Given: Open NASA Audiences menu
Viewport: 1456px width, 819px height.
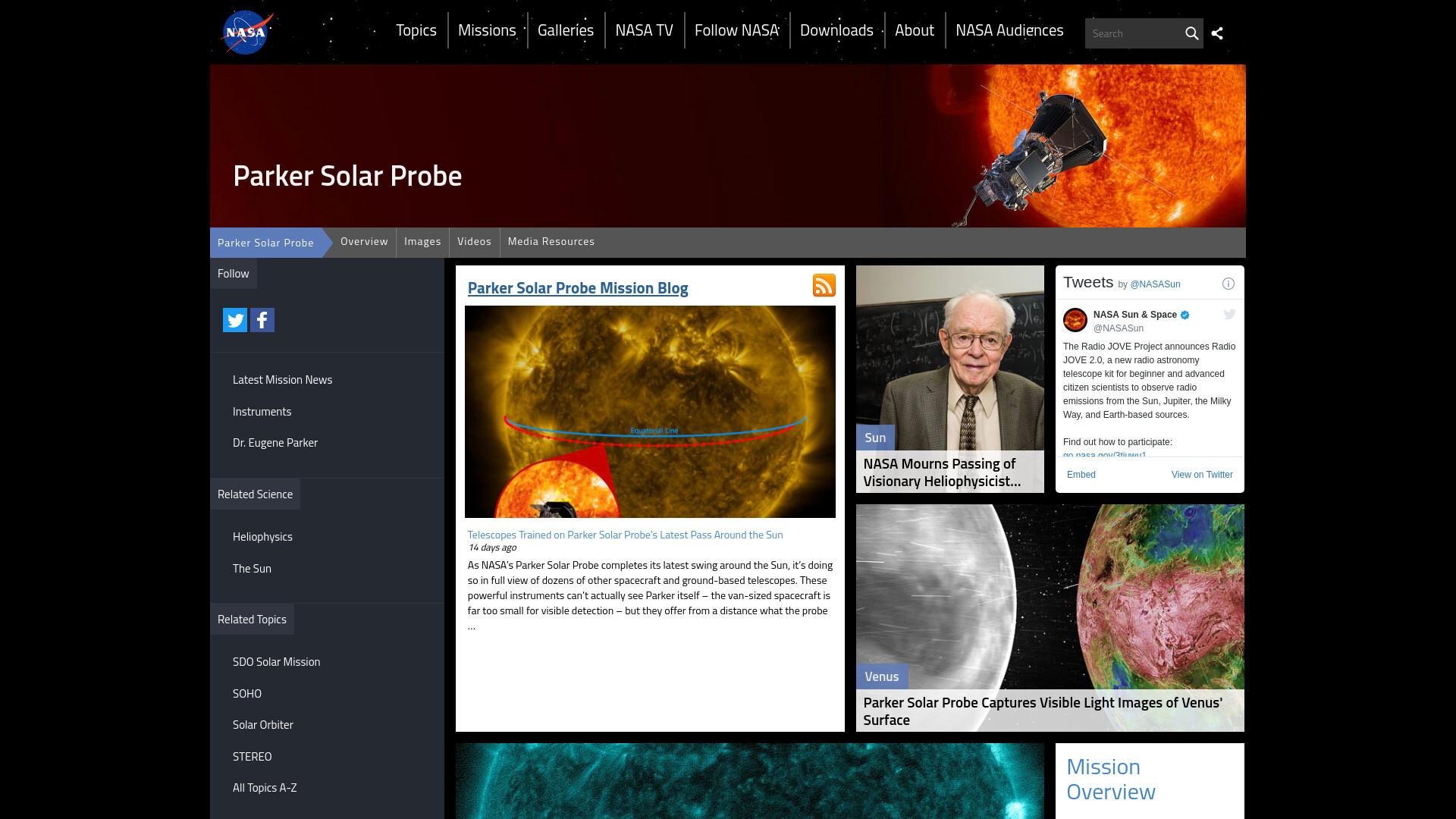Looking at the screenshot, I should [x=1009, y=30].
